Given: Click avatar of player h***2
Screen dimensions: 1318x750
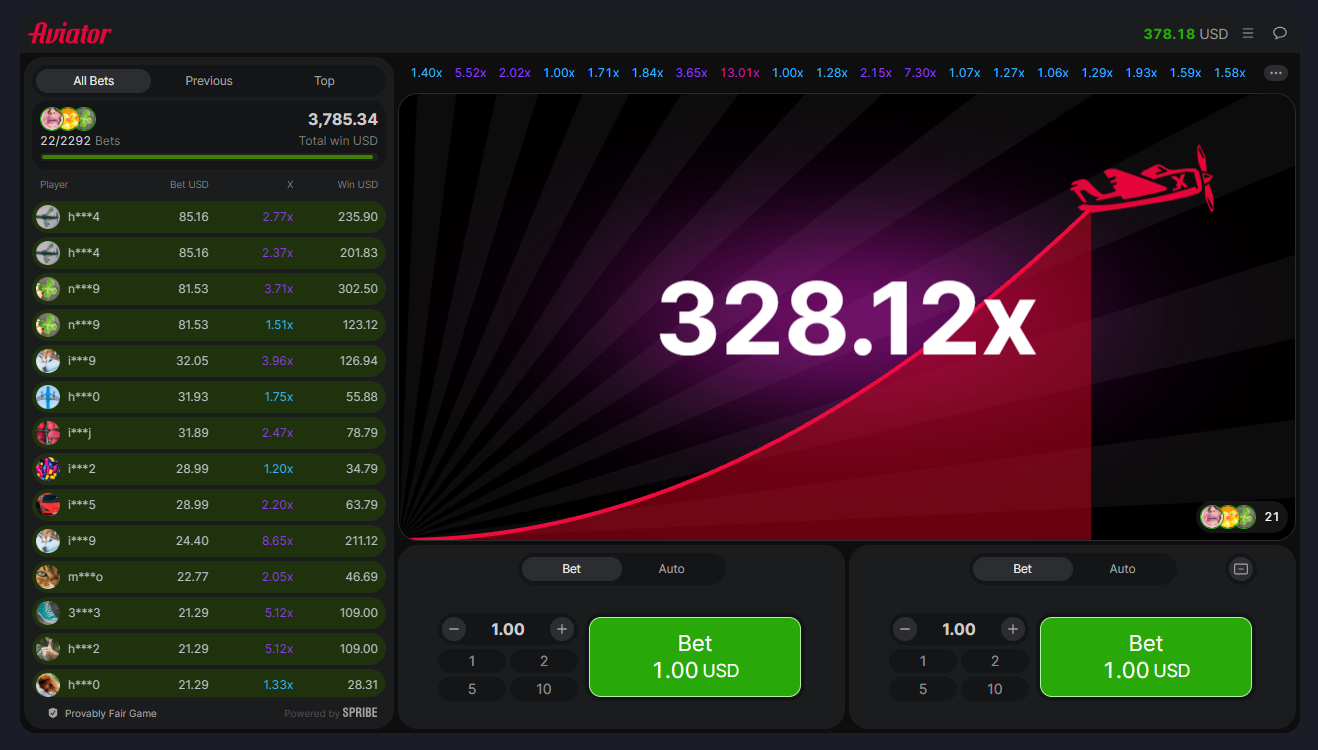Looking at the screenshot, I should 47,649.
